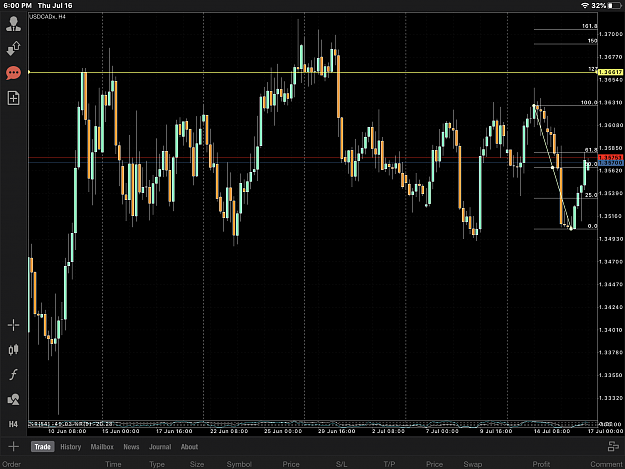The width and height of the screenshot is (625, 469).
Task: Select the crosshair cursor tool
Action: 14,325
